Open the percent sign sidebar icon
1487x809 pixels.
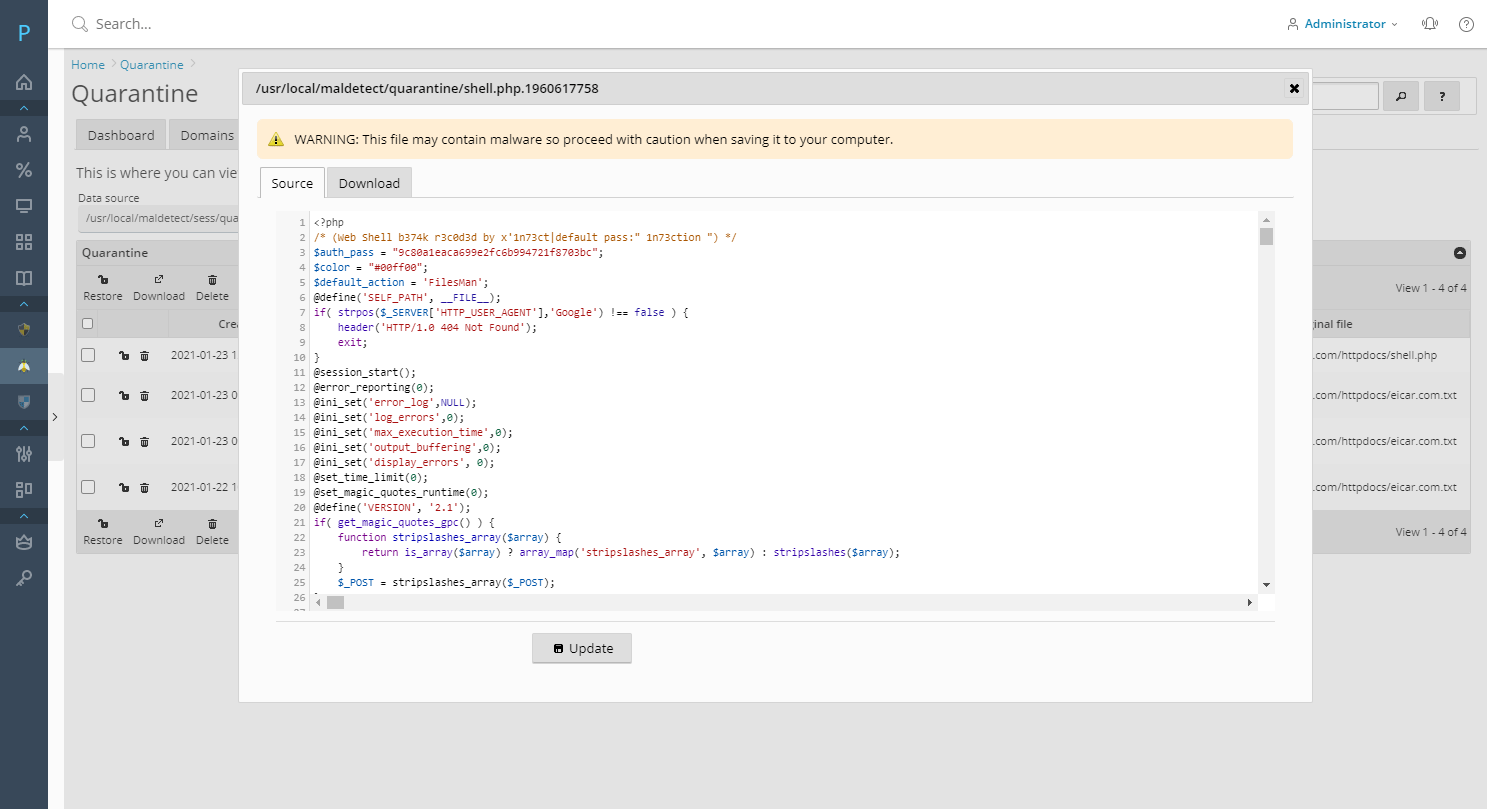24,170
